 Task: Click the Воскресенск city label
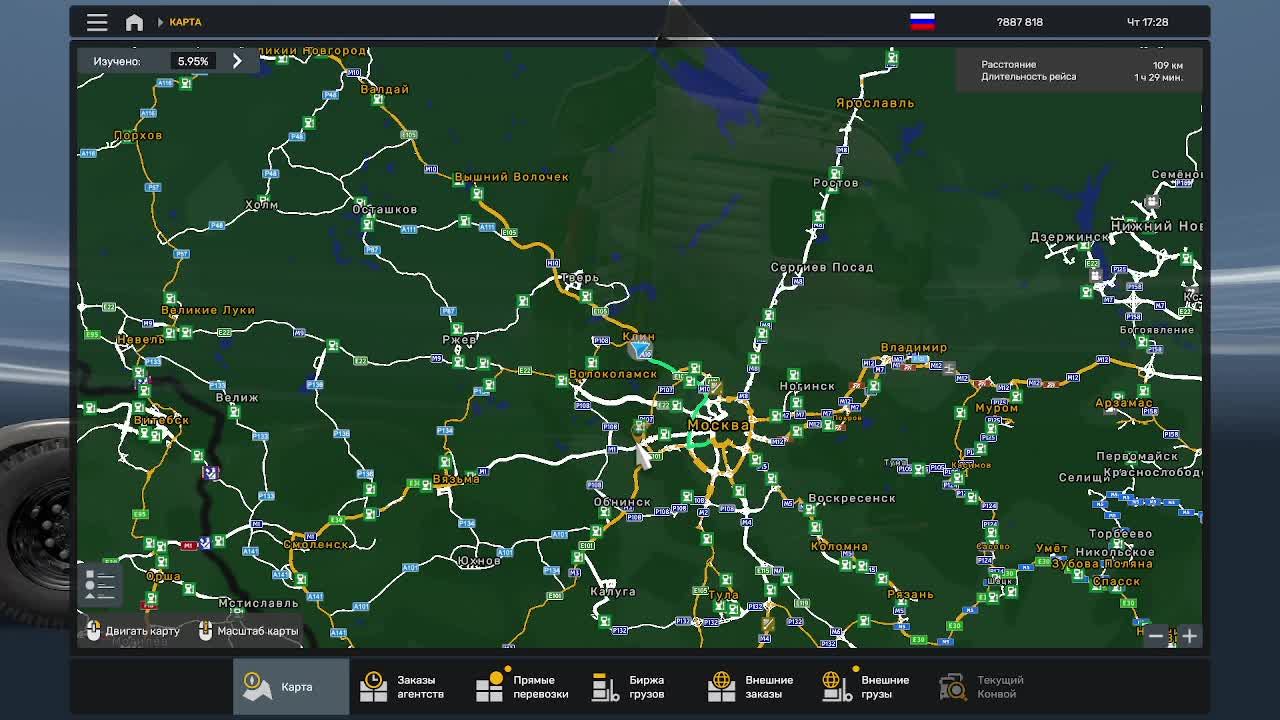(x=851, y=498)
